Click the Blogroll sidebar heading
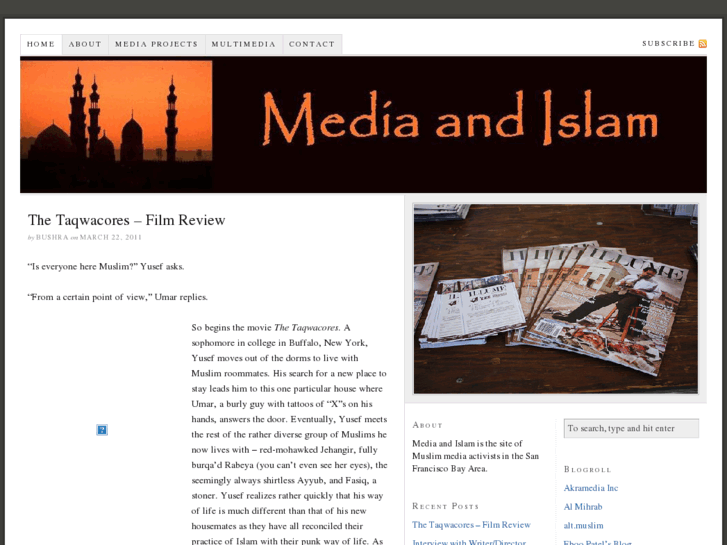 click(x=587, y=469)
